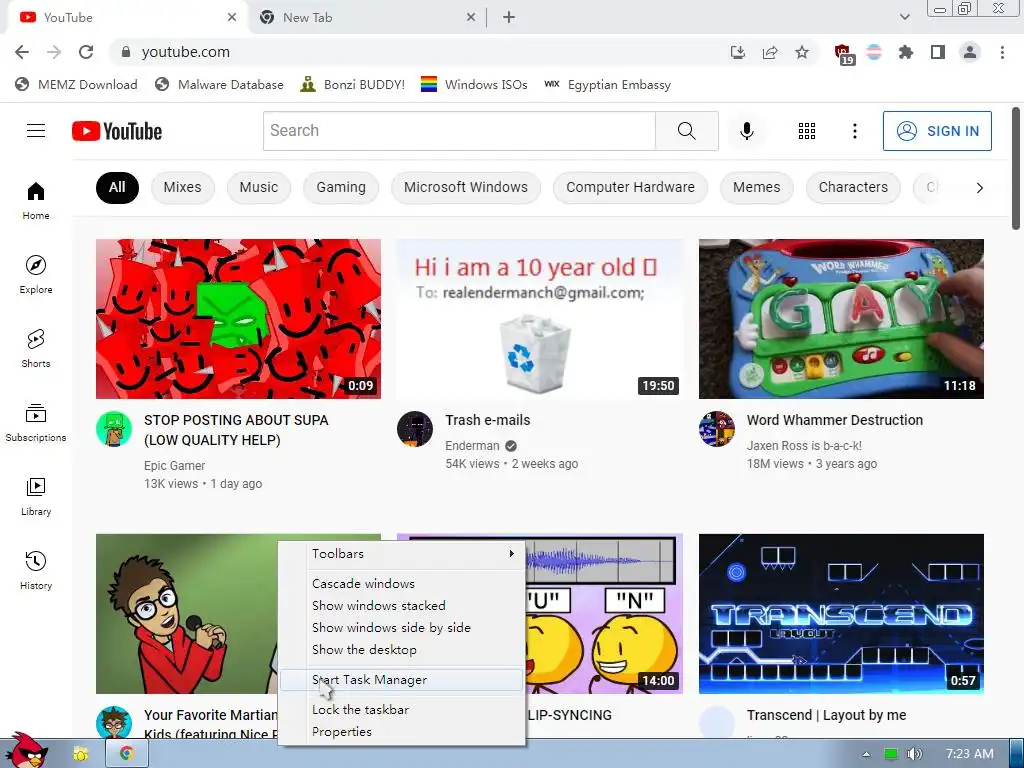This screenshot has width=1024, height=768.
Task: Show more filter chips arrow
Action: [979, 188]
